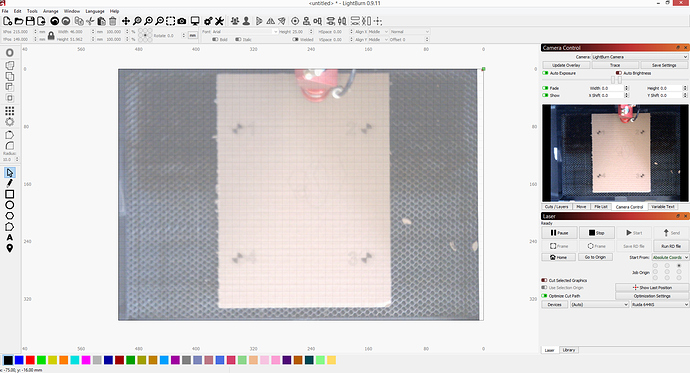Click the text Height 25.00 field
Viewport: 690px width, 373px height.
pos(301,32)
